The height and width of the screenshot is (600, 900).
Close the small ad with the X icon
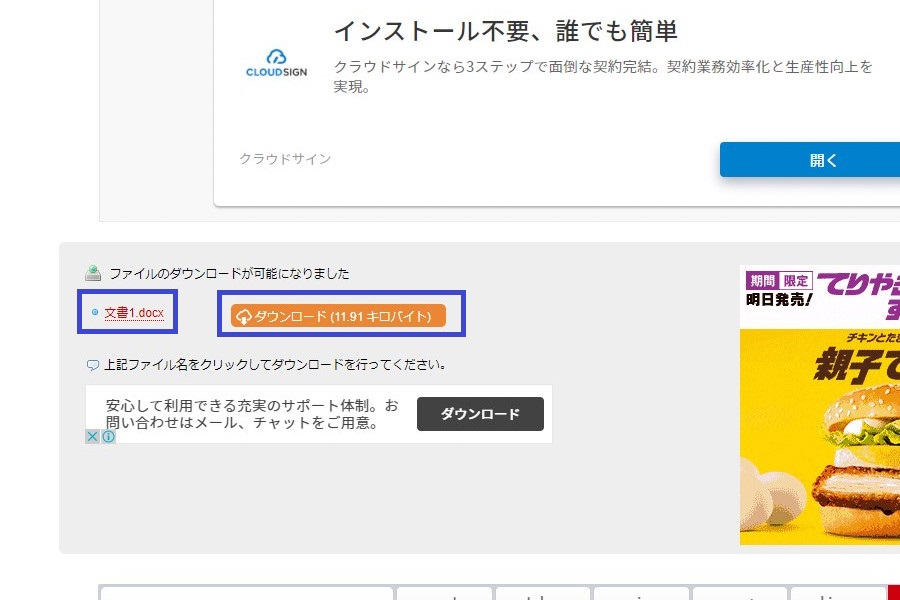click(x=92, y=437)
